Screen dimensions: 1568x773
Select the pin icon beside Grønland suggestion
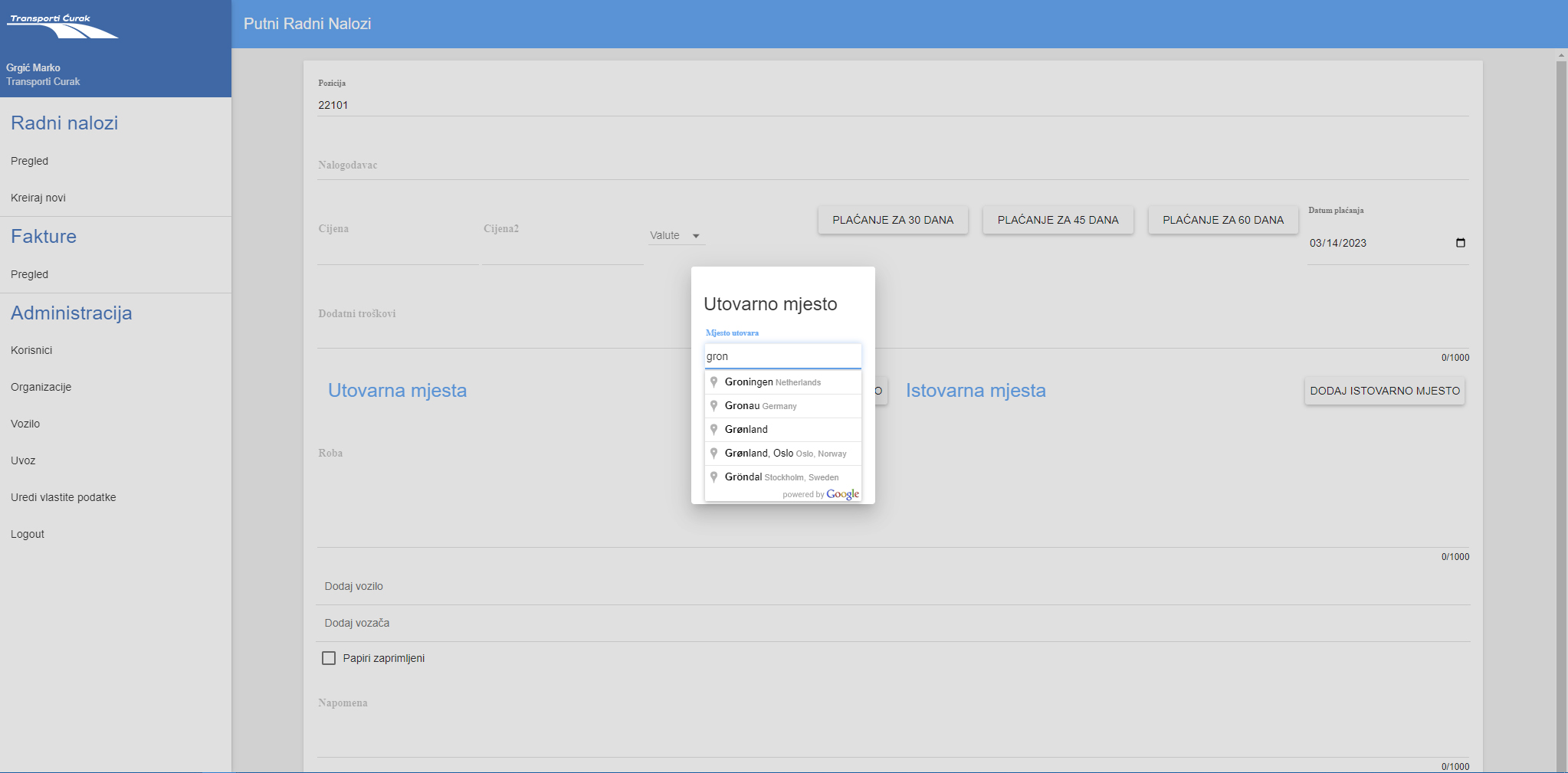(714, 429)
